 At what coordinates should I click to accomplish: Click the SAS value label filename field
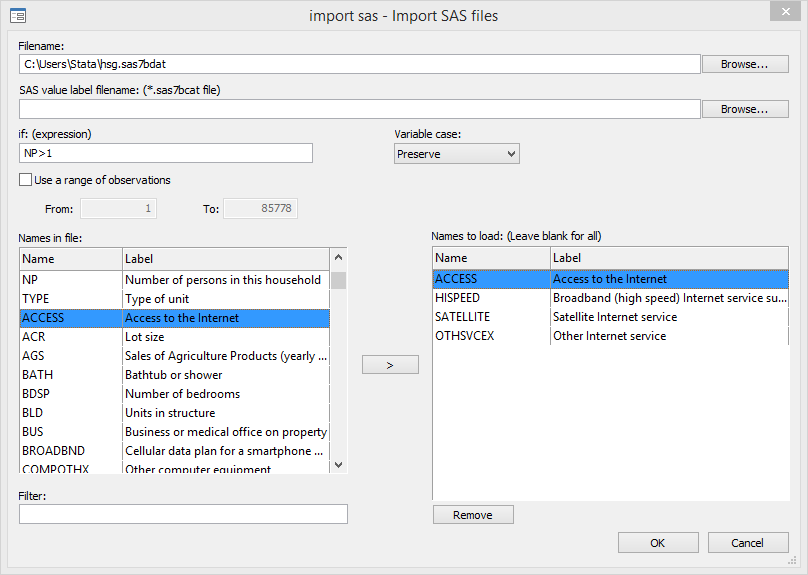(x=359, y=109)
